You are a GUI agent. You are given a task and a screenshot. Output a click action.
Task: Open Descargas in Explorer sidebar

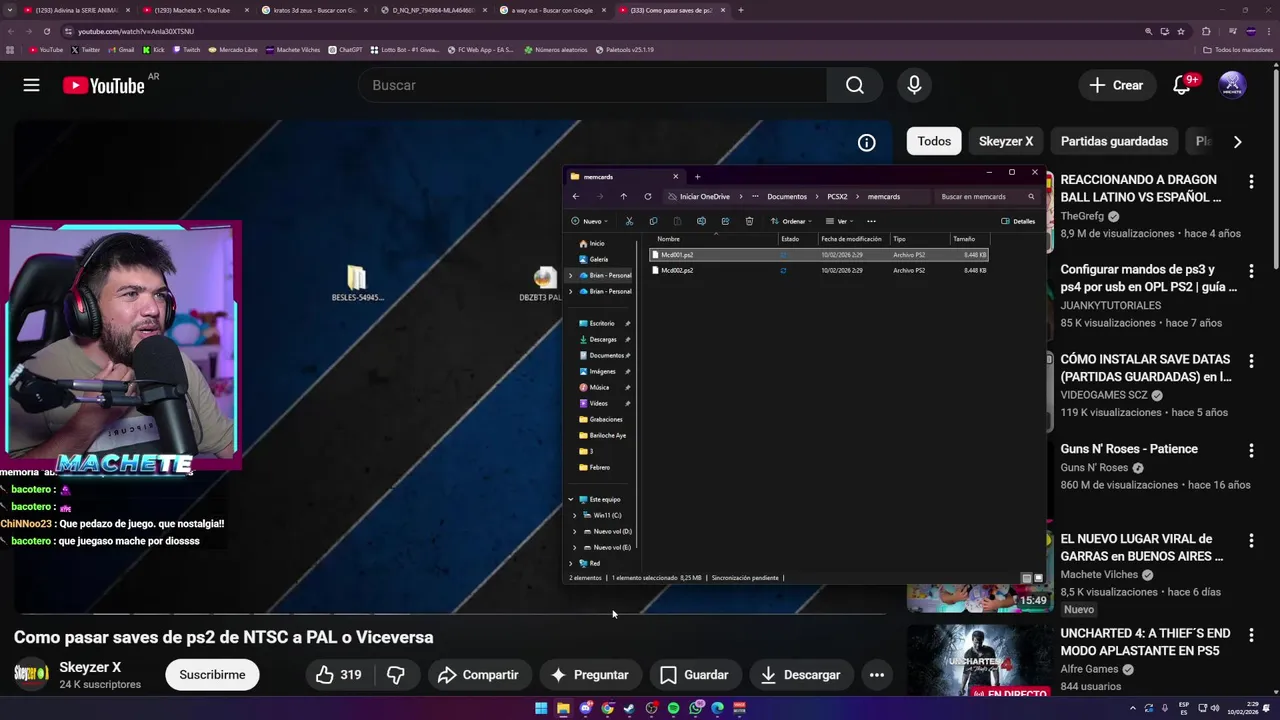pos(603,339)
